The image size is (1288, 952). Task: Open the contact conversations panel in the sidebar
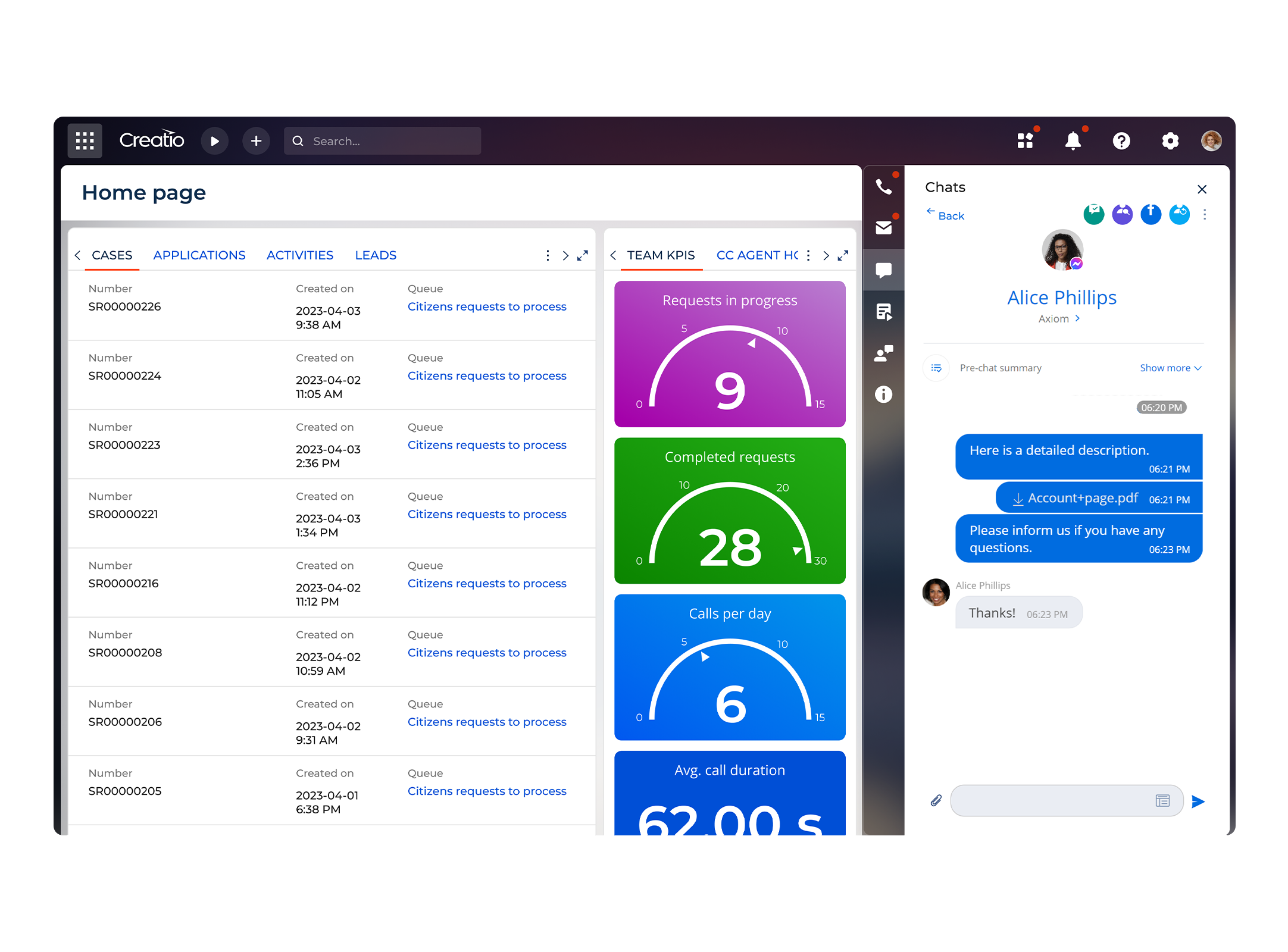[x=883, y=353]
